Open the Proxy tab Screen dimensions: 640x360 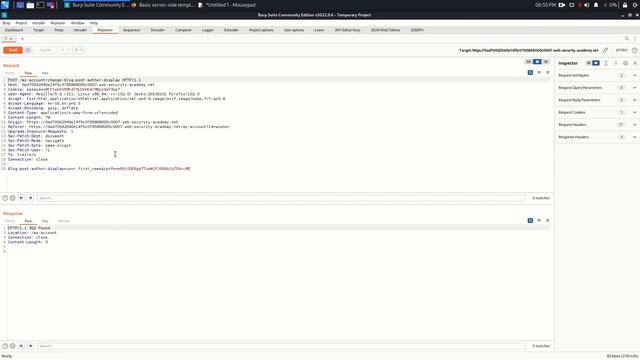coord(59,30)
